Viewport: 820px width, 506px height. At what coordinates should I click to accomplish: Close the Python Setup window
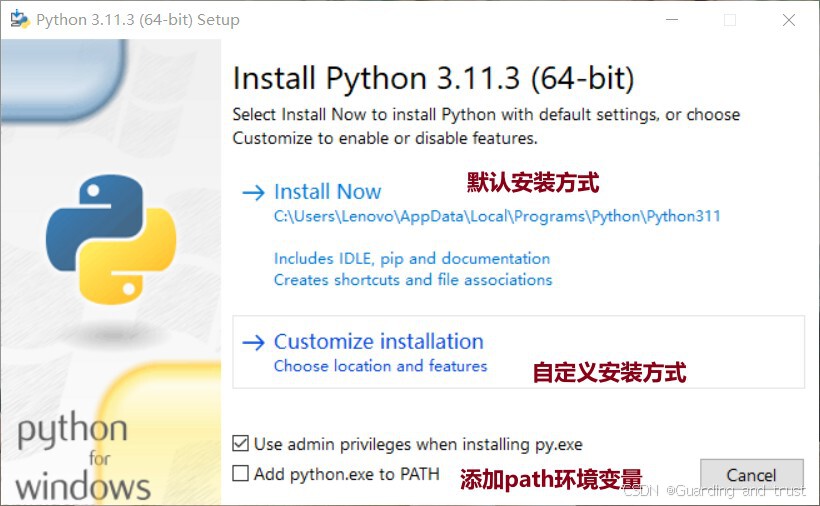tap(789, 20)
